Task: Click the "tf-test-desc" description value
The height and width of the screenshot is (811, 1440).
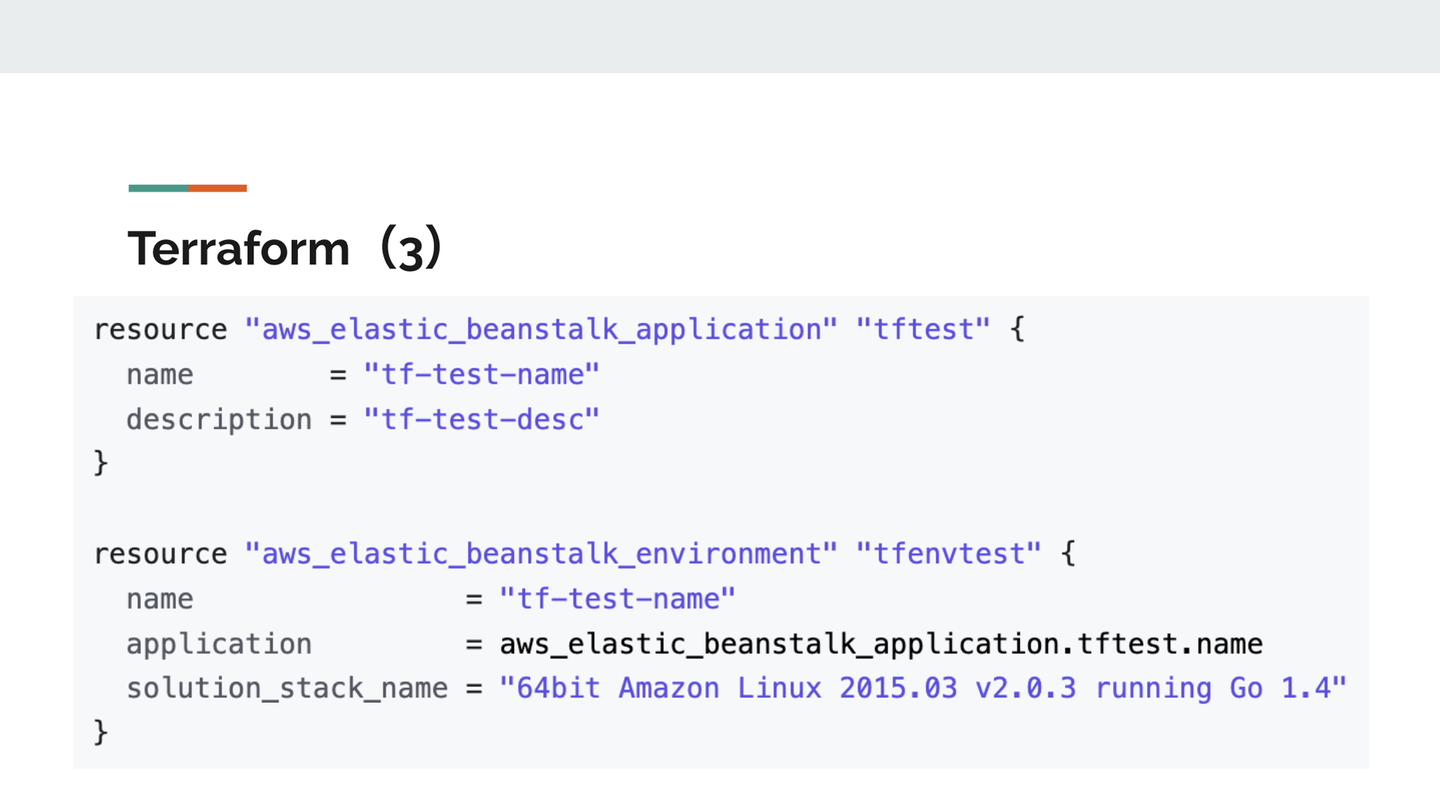Action: coord(481,419)
